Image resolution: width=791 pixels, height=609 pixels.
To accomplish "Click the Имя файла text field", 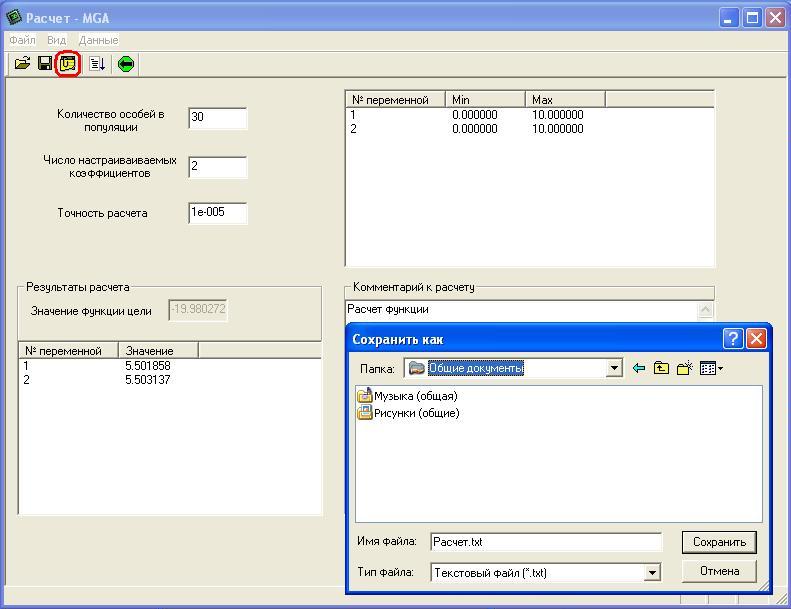I will tap(546, 542).
